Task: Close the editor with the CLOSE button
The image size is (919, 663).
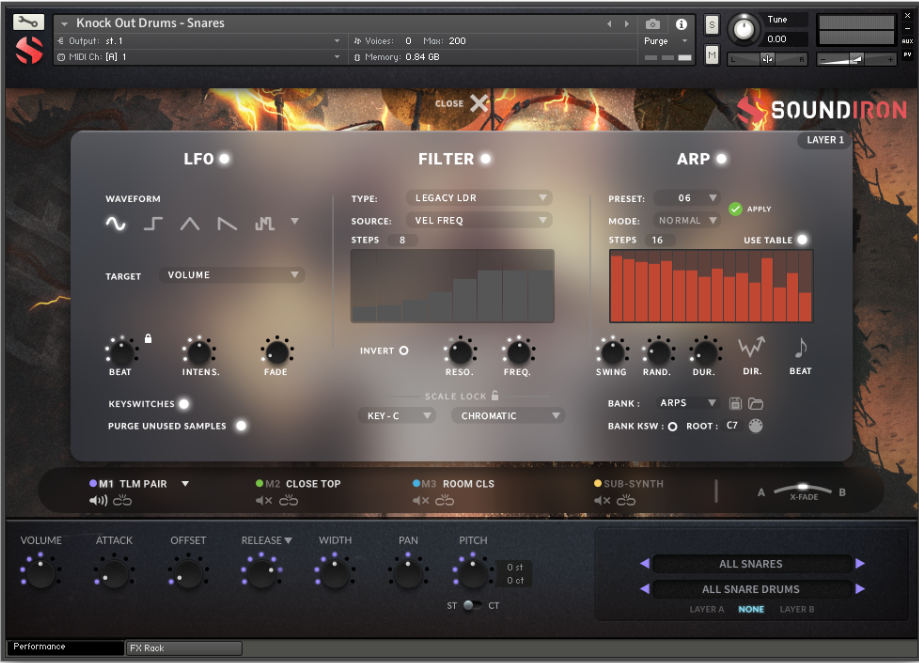Action: pos(458,103)
